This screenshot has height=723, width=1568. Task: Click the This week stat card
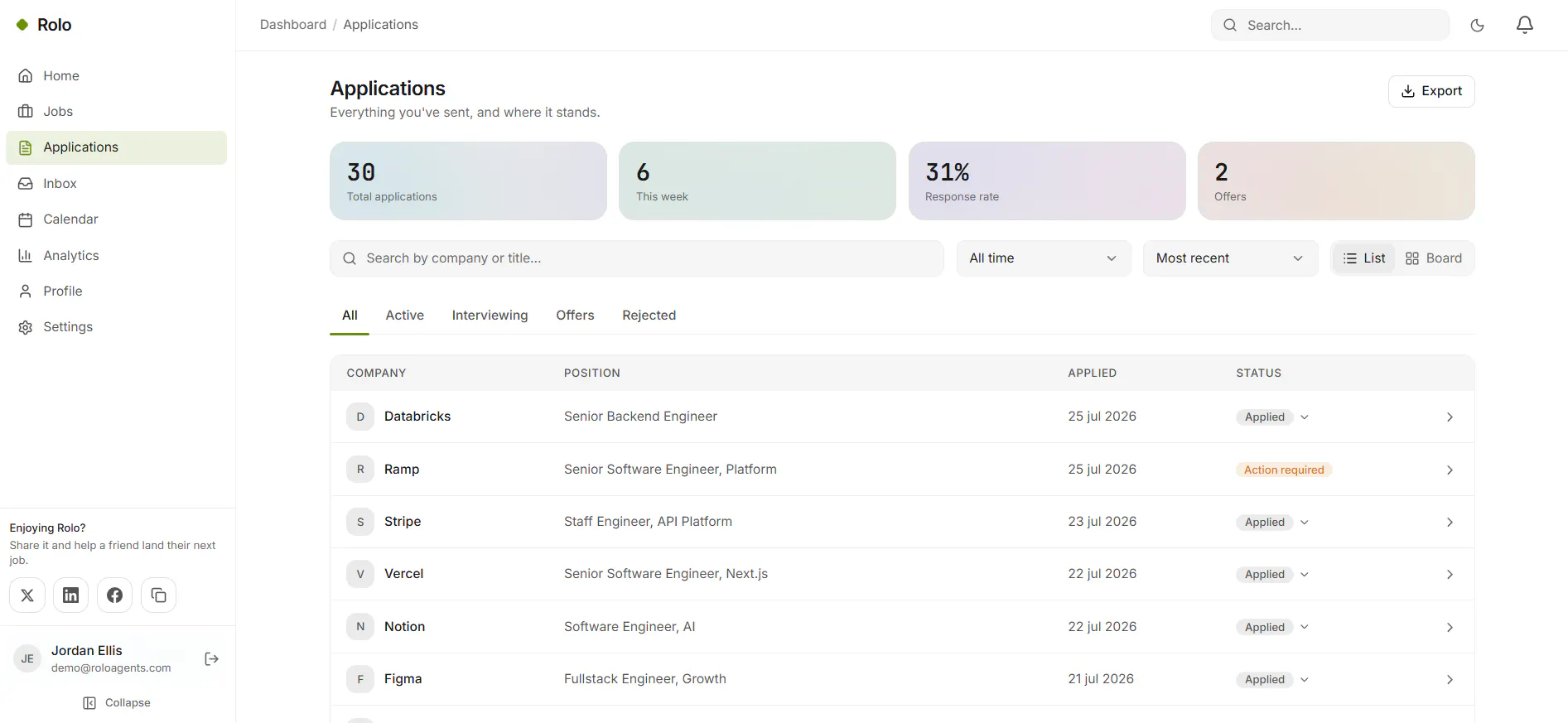(757, 181)
